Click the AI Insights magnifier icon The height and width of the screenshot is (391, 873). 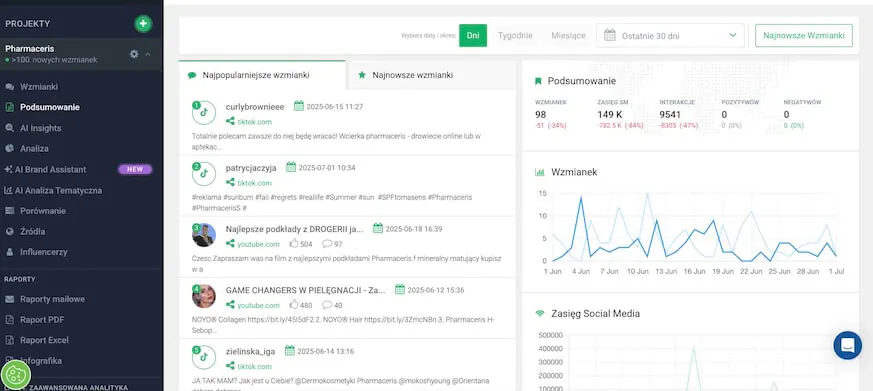(x=9, y=128)
